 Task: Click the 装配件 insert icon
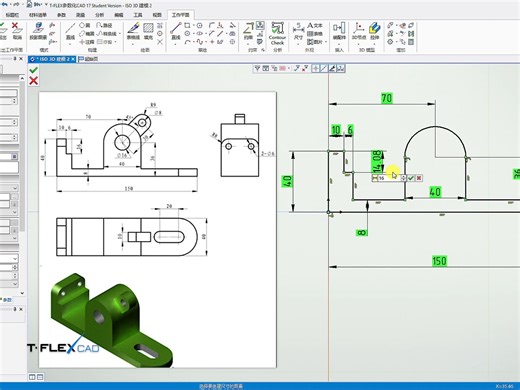pyautogui.click(x=339, y=32)
